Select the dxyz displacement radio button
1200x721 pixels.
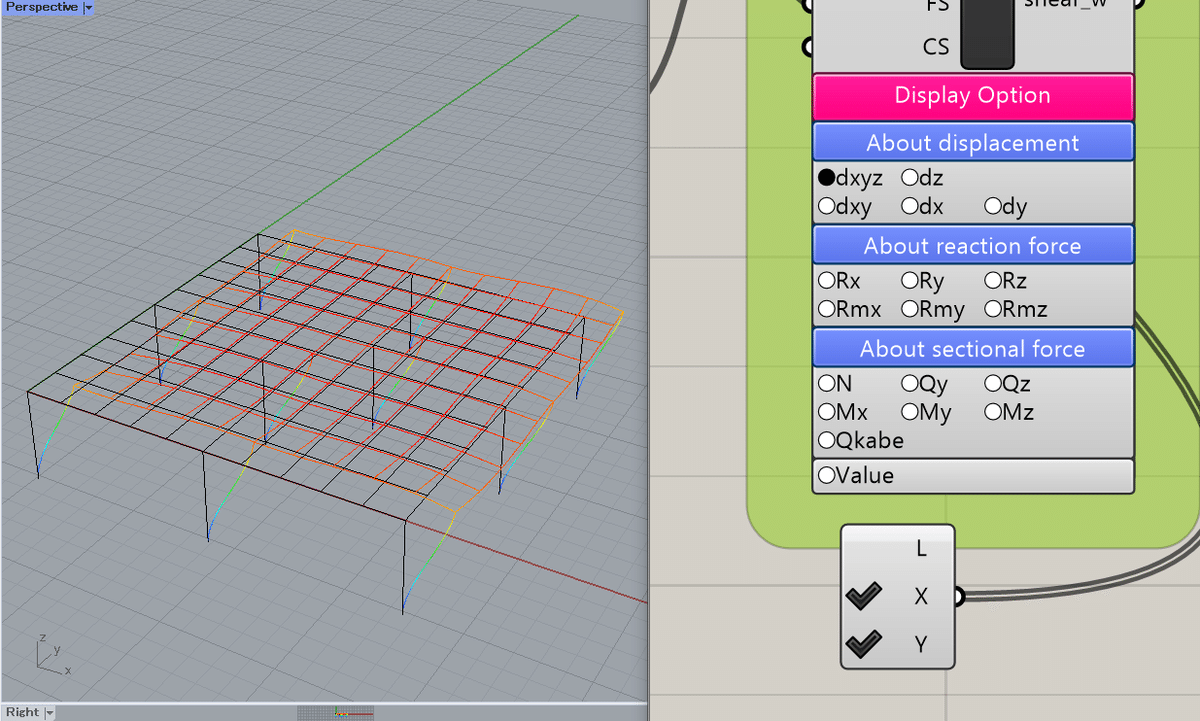coord(827,179)
